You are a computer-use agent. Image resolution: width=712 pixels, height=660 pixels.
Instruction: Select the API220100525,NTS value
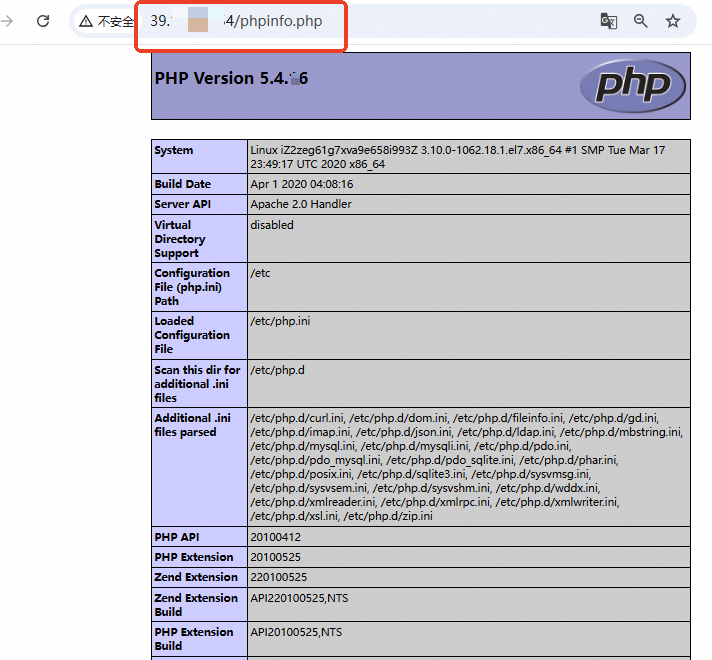[299, 598]
